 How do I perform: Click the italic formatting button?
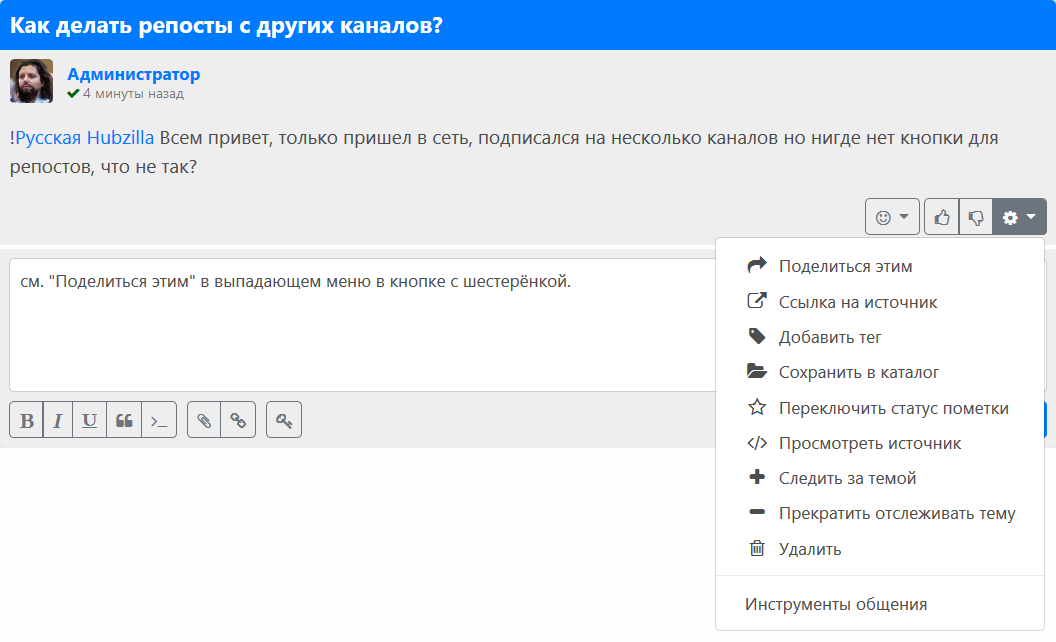tap(58, 420)
